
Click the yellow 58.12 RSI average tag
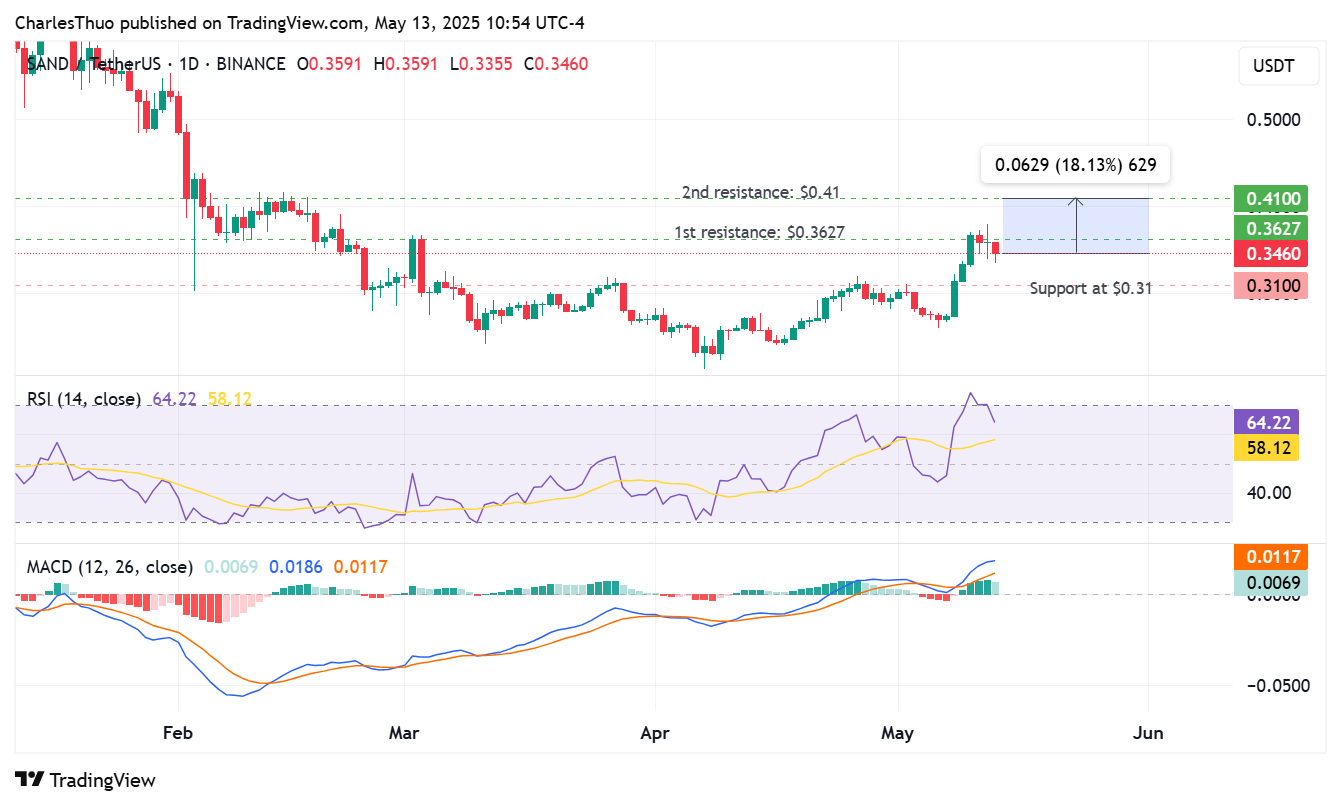pyautogui.click(x=1266, y=448)
